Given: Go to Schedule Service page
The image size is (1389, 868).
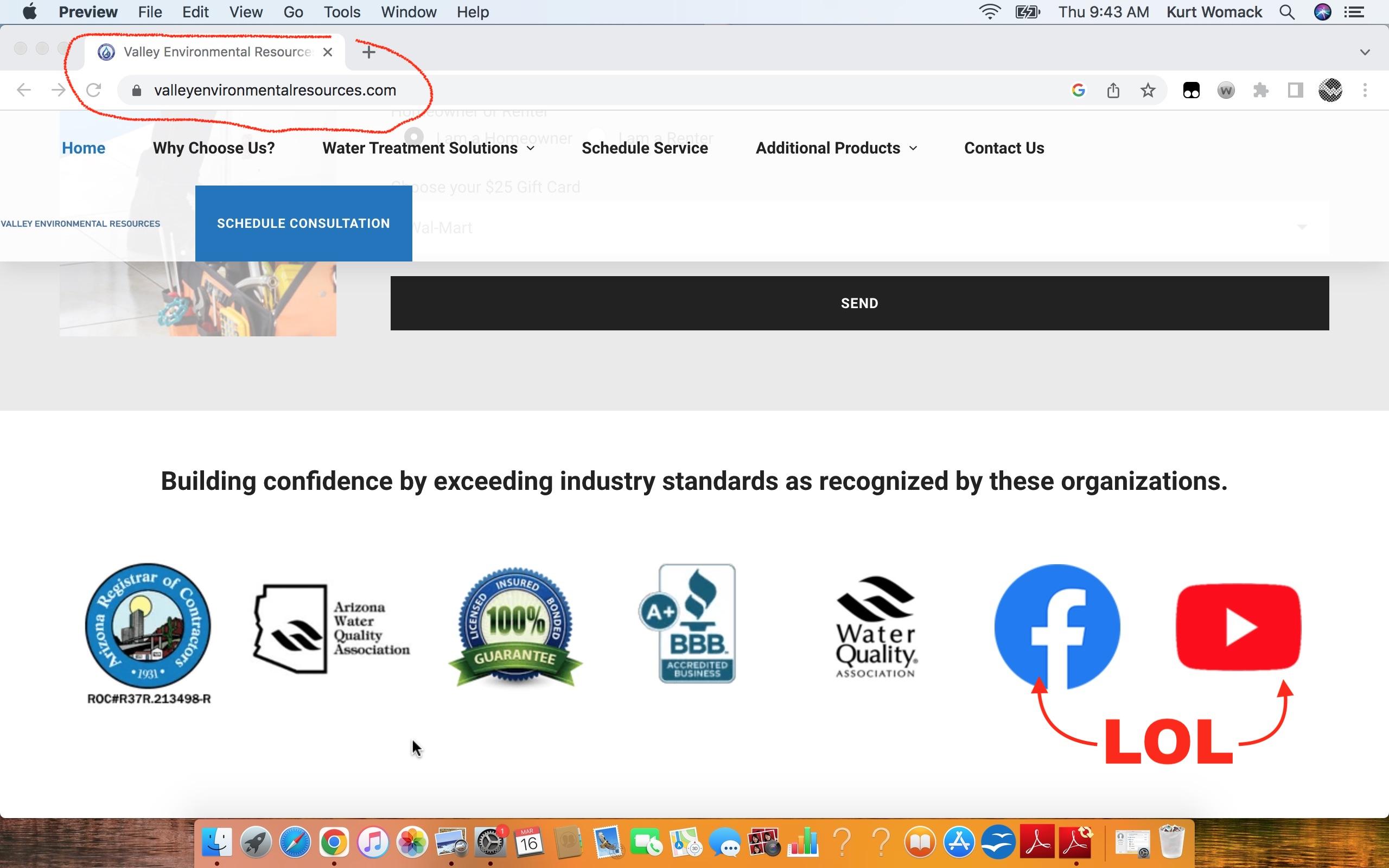Looking at the screenshot, I should pos(645,148).
